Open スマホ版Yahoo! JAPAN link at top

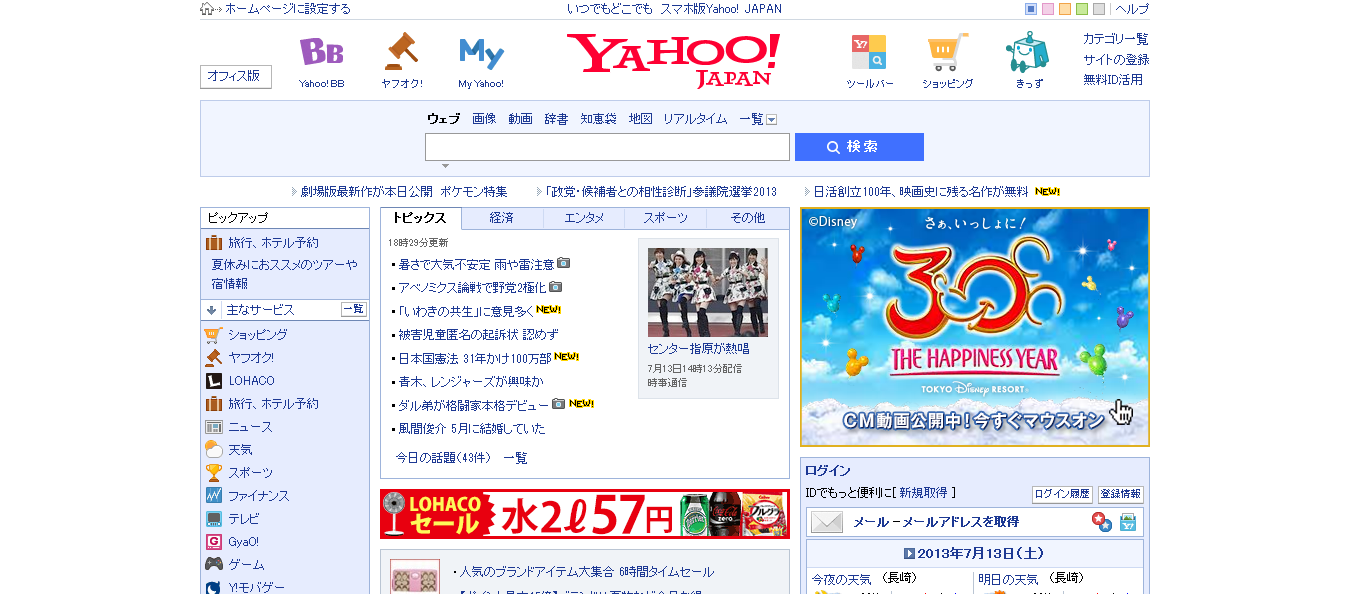click(x=721, y=9)
